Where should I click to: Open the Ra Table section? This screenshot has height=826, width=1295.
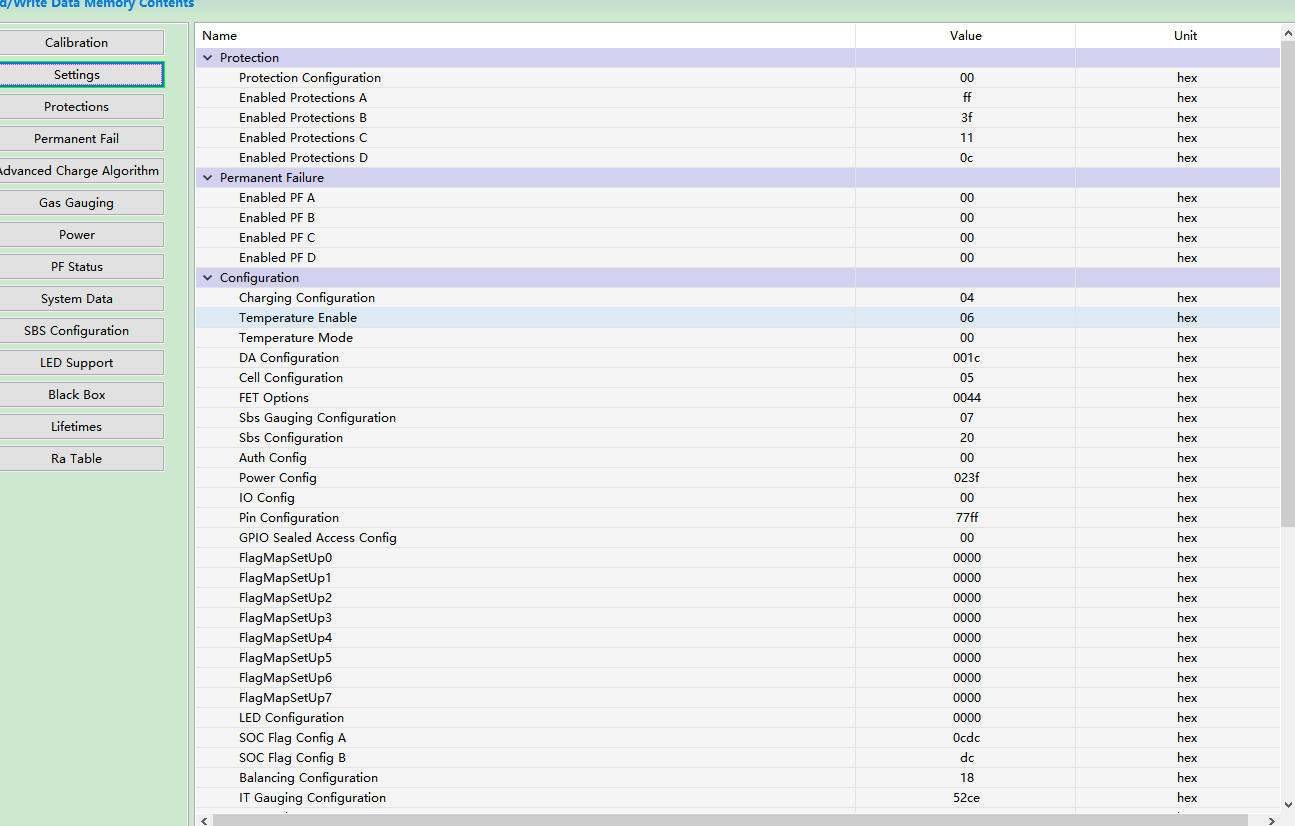[77, 458]
